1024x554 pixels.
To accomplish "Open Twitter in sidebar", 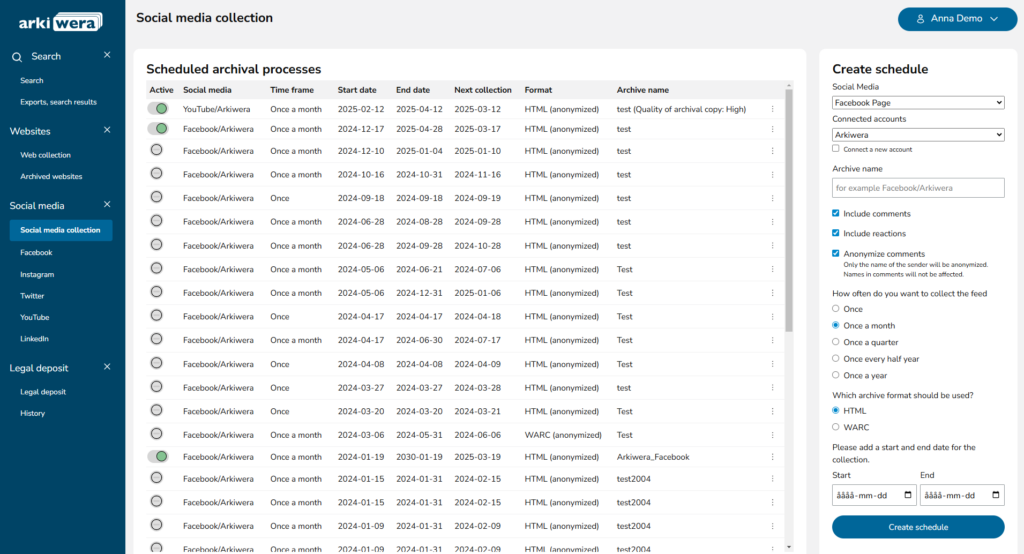I will pyautogui.click(x=32, y=296).
